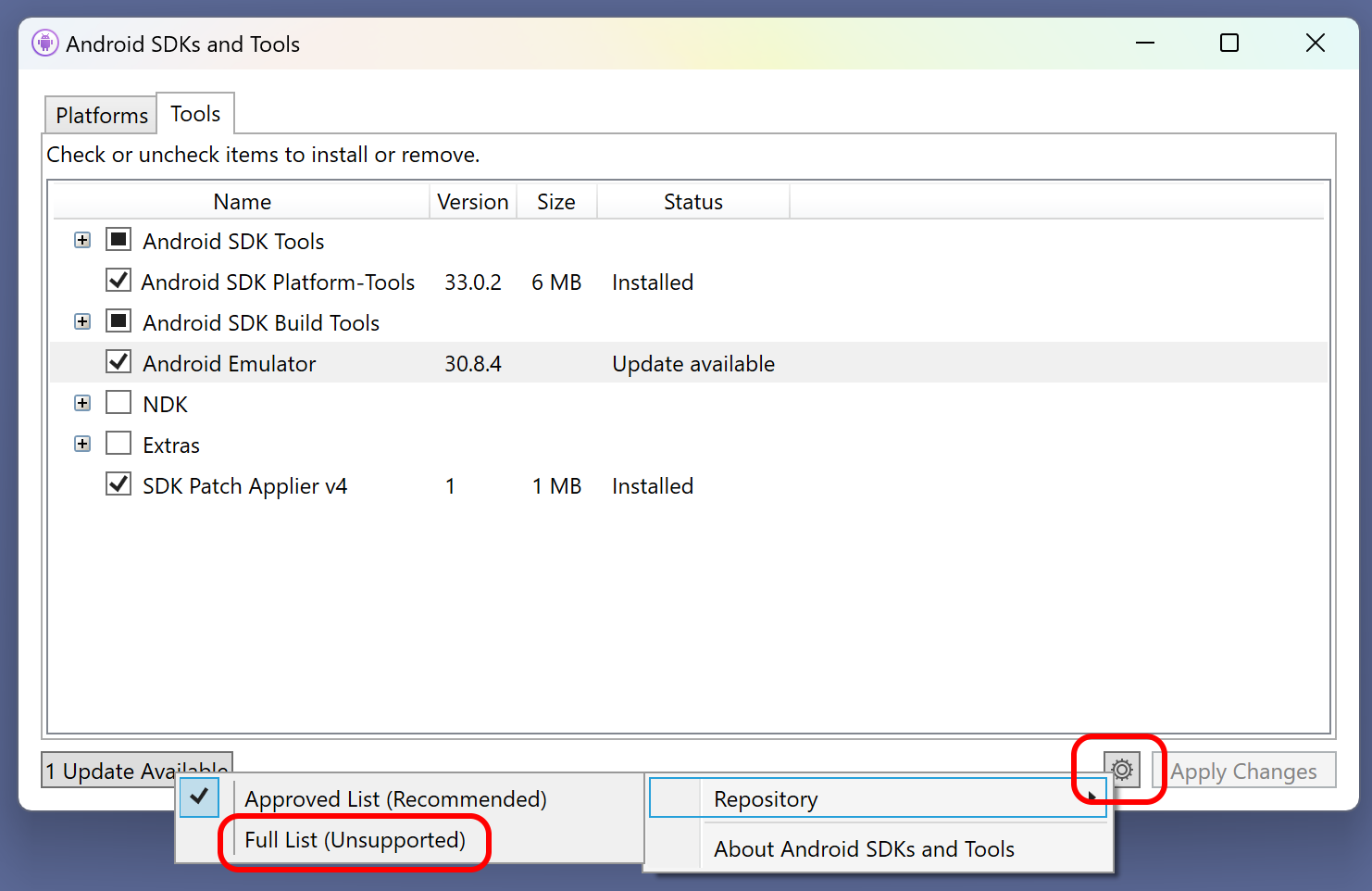Image resolution: width=1372 pixels, height=891 pixels.
Task: Check the NDK checkbox
Action: pyautogui.click(x=118, y=403)
